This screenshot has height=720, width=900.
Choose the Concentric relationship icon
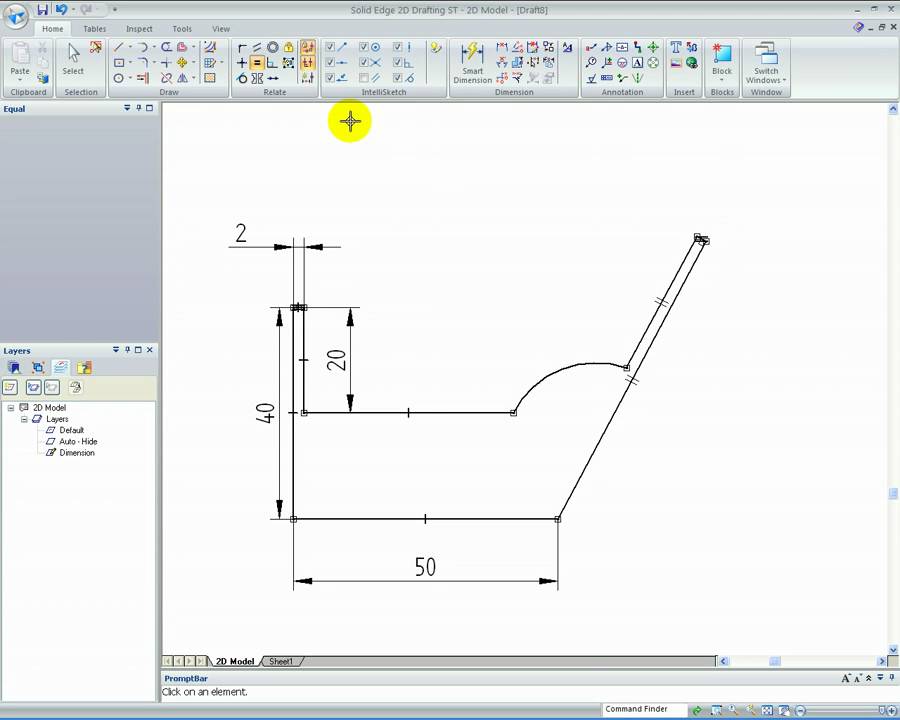[x=273, y=47]
